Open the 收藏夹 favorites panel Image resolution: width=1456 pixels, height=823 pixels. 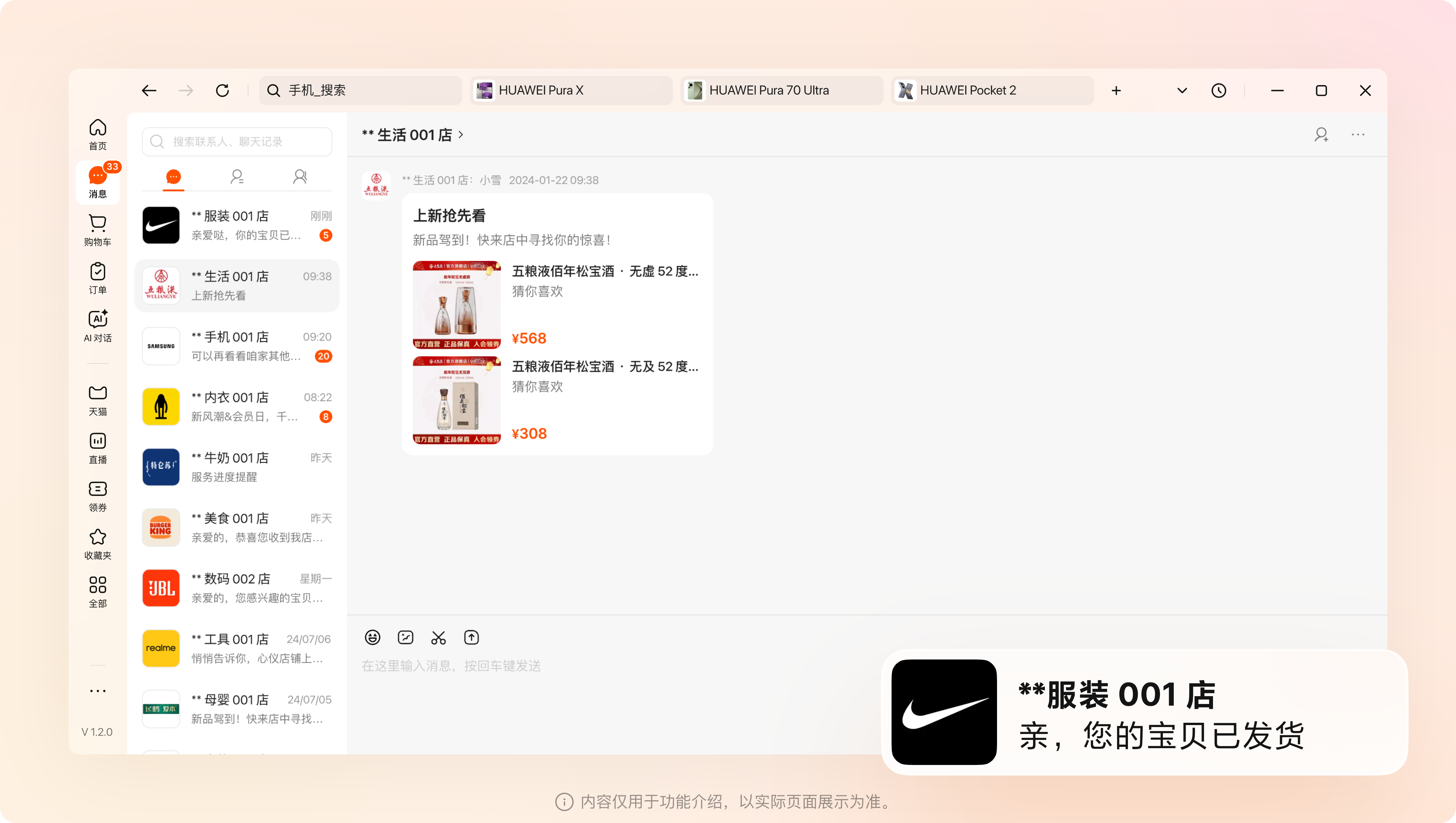[97, 543]
